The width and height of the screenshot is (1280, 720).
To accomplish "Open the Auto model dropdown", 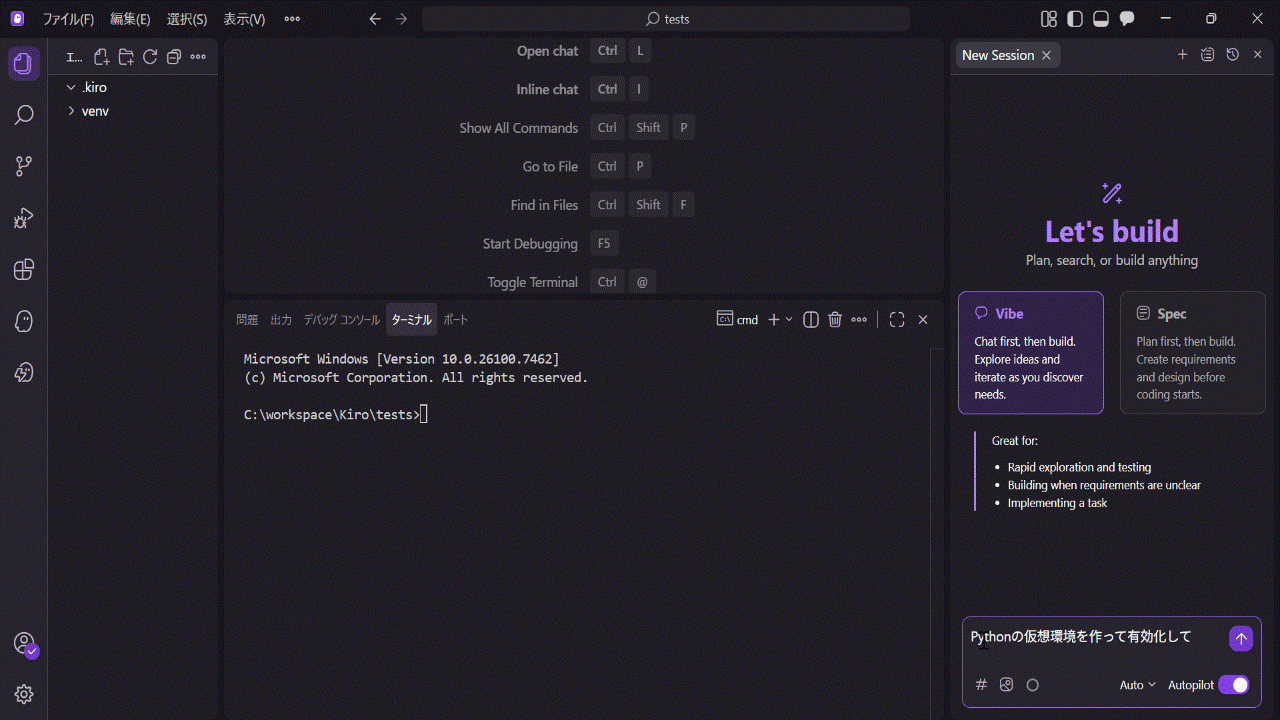I will click(1137, 685).
